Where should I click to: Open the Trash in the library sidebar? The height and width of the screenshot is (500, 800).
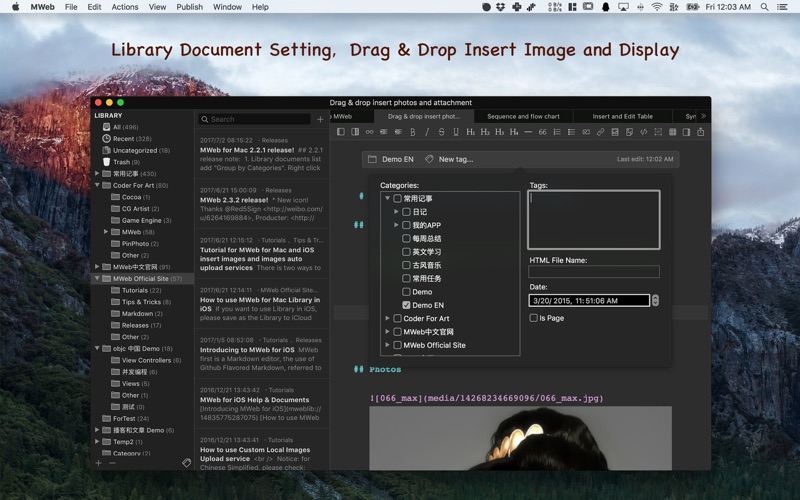click(x=121, y=162)
